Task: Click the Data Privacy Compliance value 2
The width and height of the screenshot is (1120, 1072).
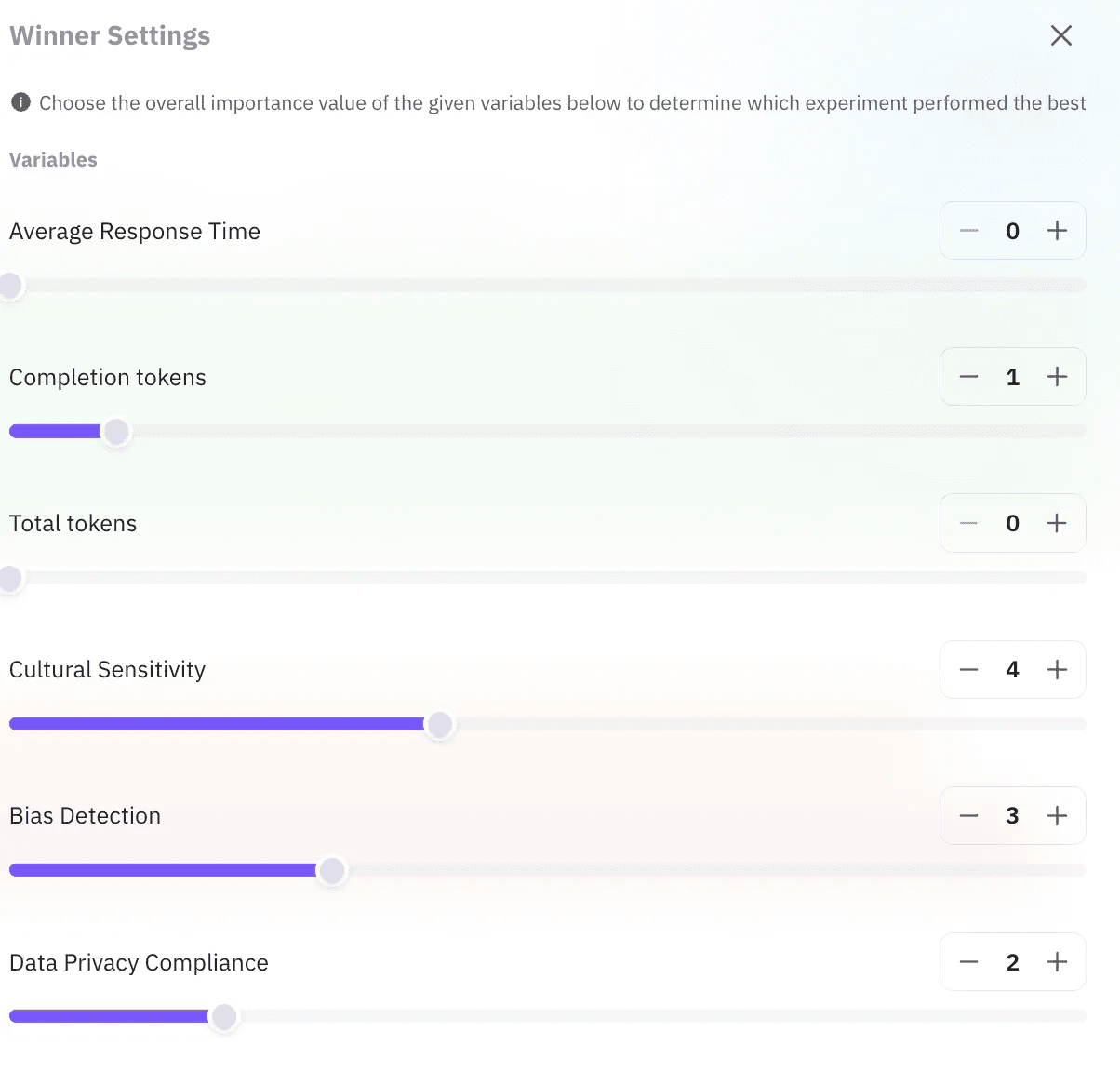Action: coord(1013,962)
